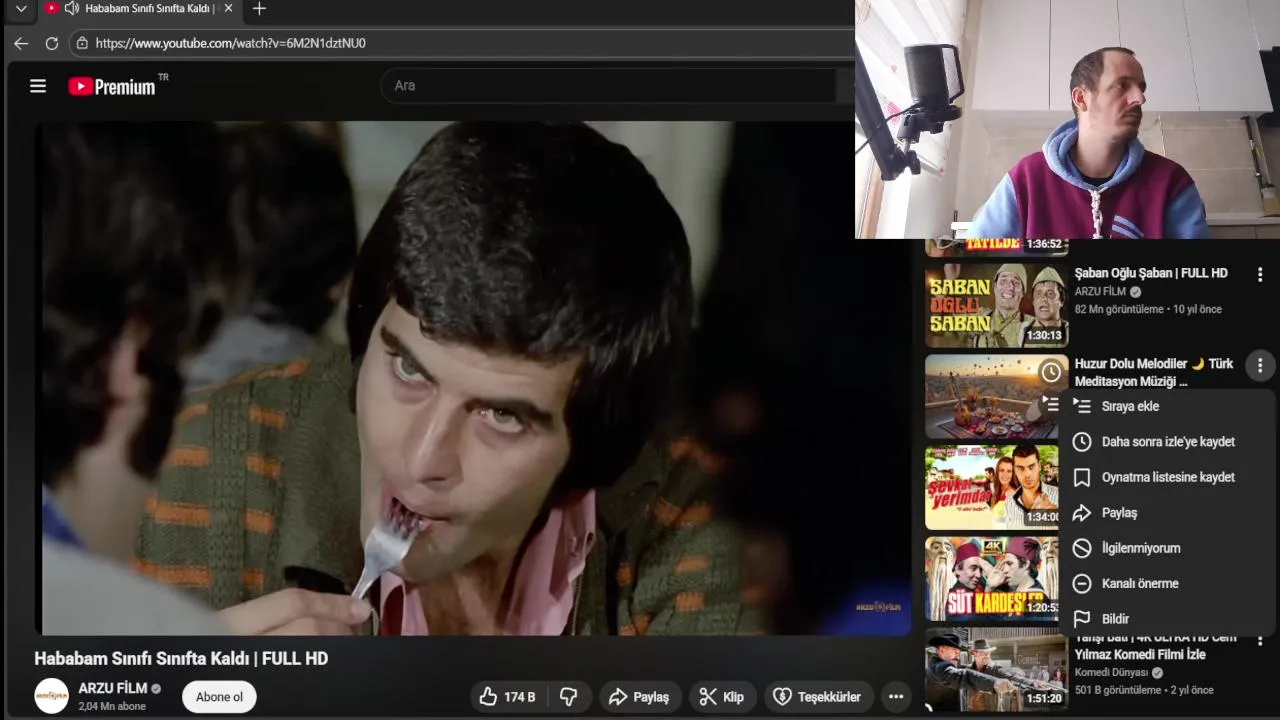Select İlgilenmiyorum menu option
The image size is (1280, 720).
(1166, 548)
